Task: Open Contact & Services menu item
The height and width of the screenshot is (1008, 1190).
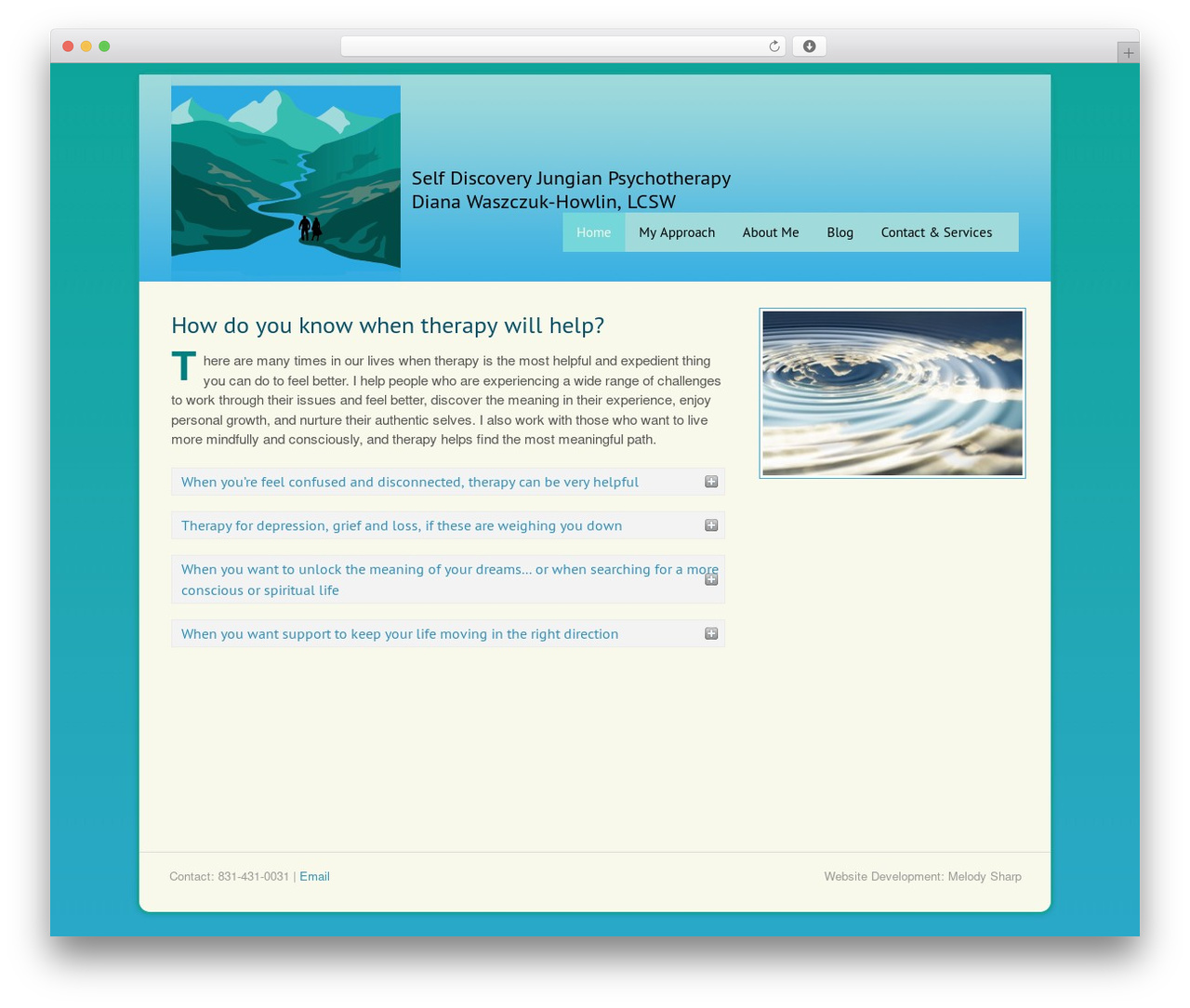Action: pyautogui.click(x=936, y=232)
